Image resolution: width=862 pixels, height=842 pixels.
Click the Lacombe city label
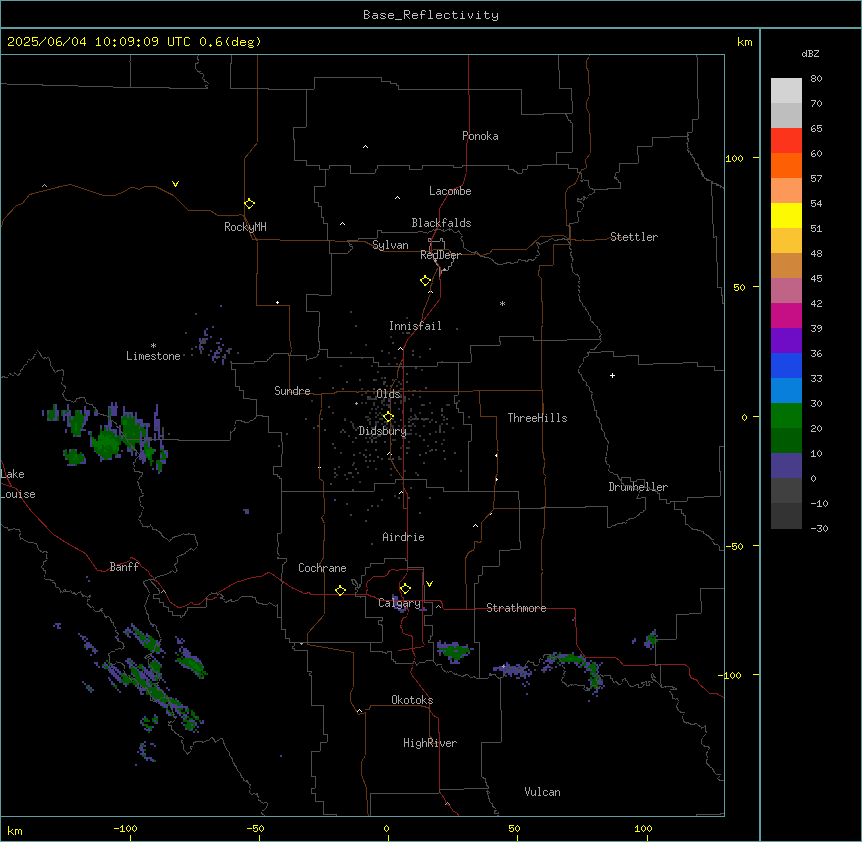[450, 191]
